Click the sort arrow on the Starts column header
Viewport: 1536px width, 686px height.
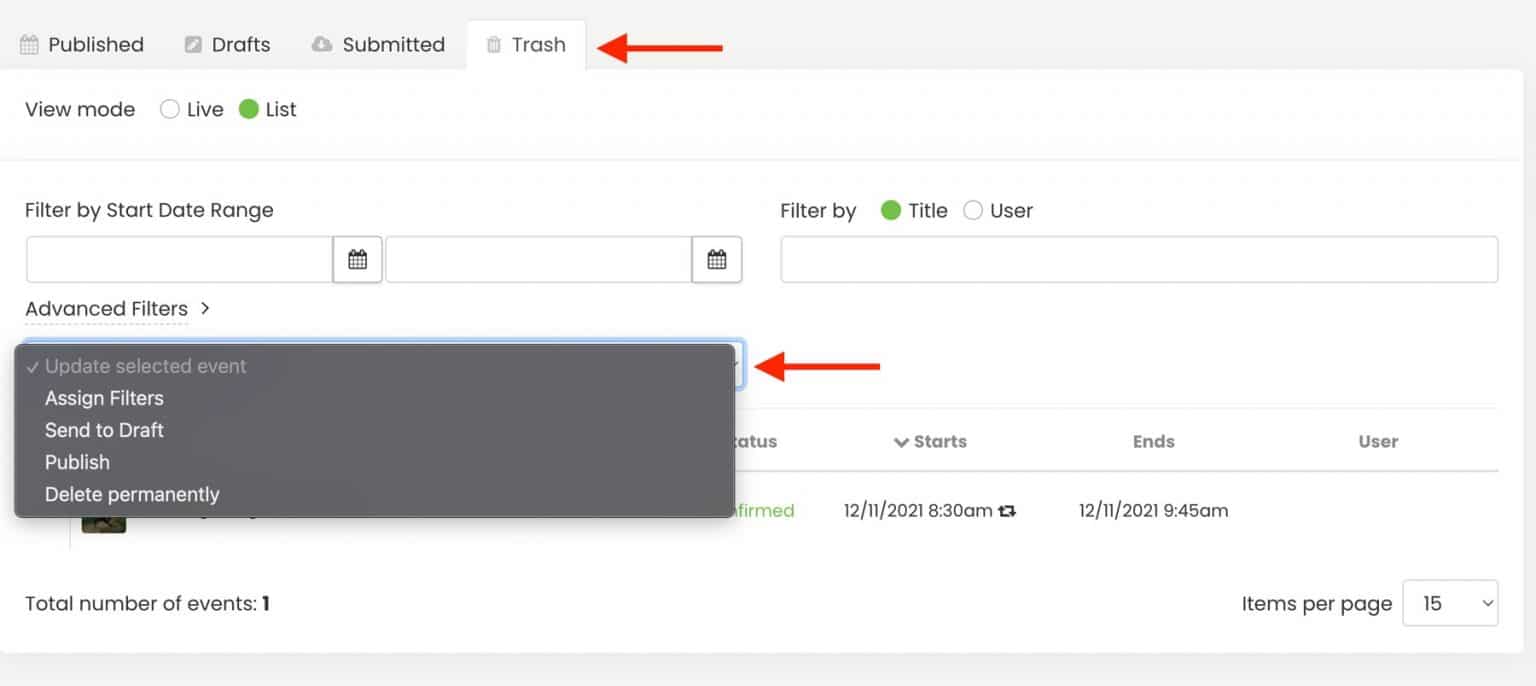(x=900, y=441)
